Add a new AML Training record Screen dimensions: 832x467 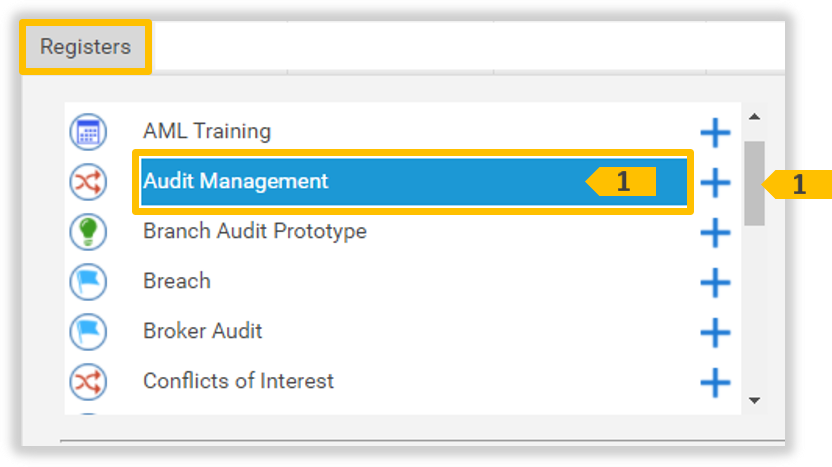pos(715,132)
